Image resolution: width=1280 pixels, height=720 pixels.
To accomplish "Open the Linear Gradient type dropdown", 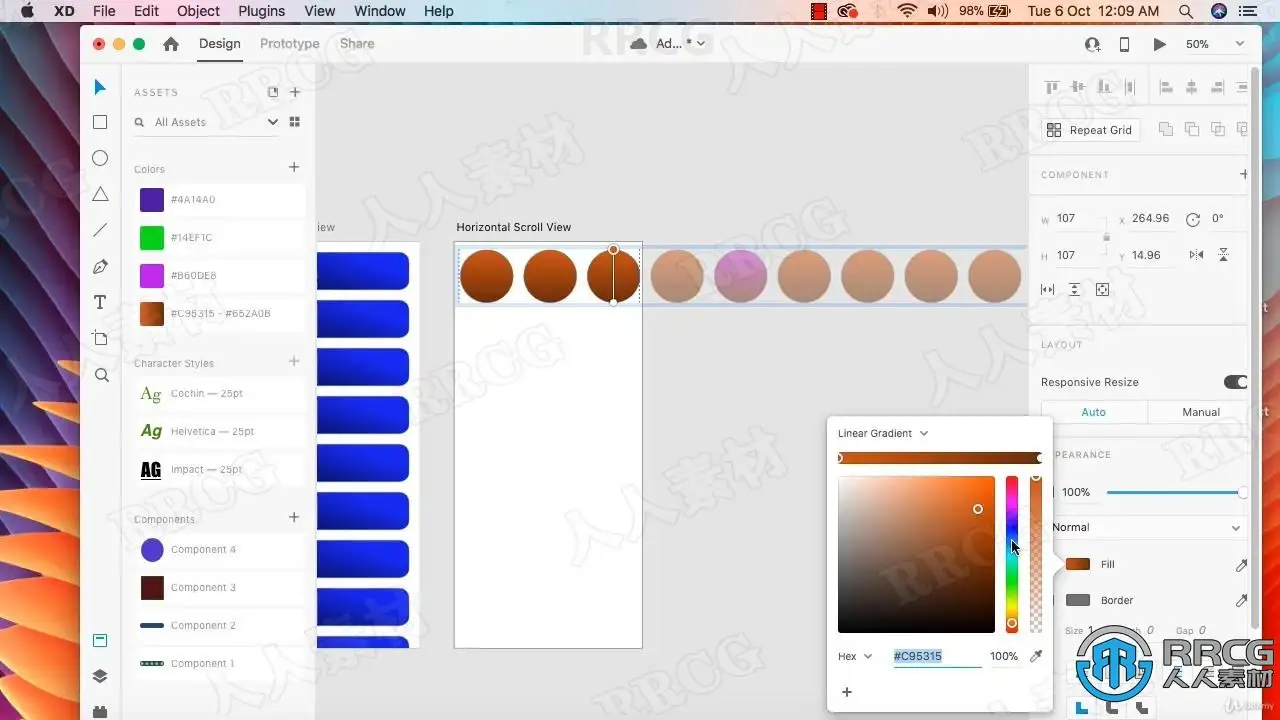I will [884, 433].
